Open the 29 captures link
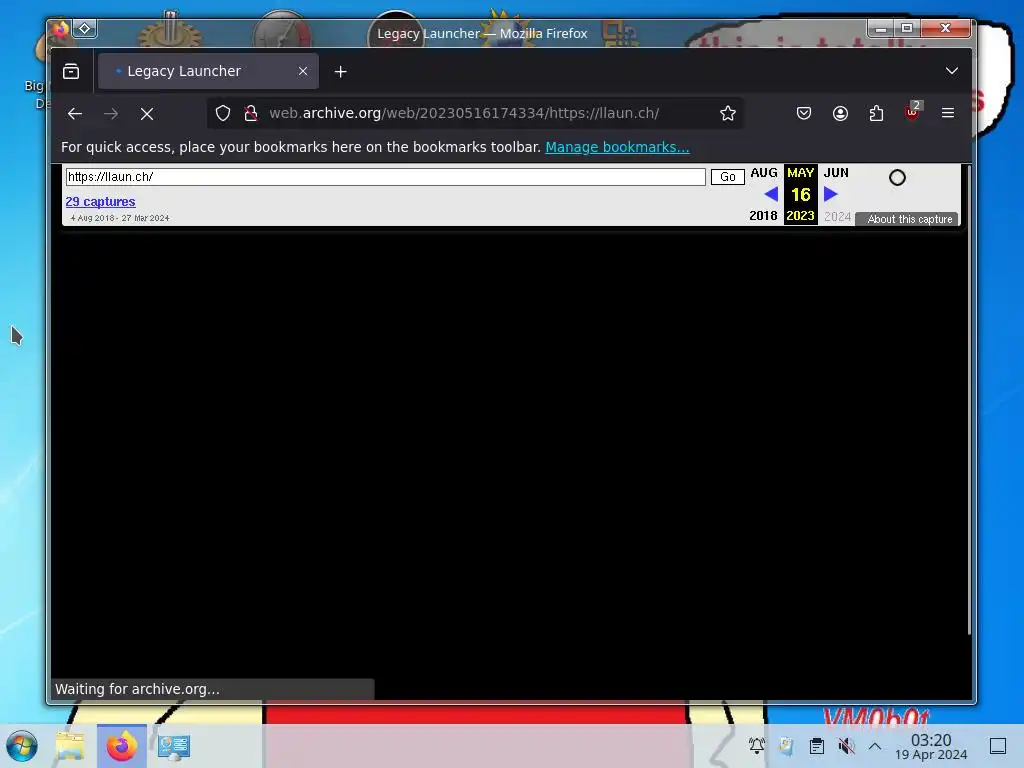Viewport: 1024px width, 768px height. (x=100, y=202)
